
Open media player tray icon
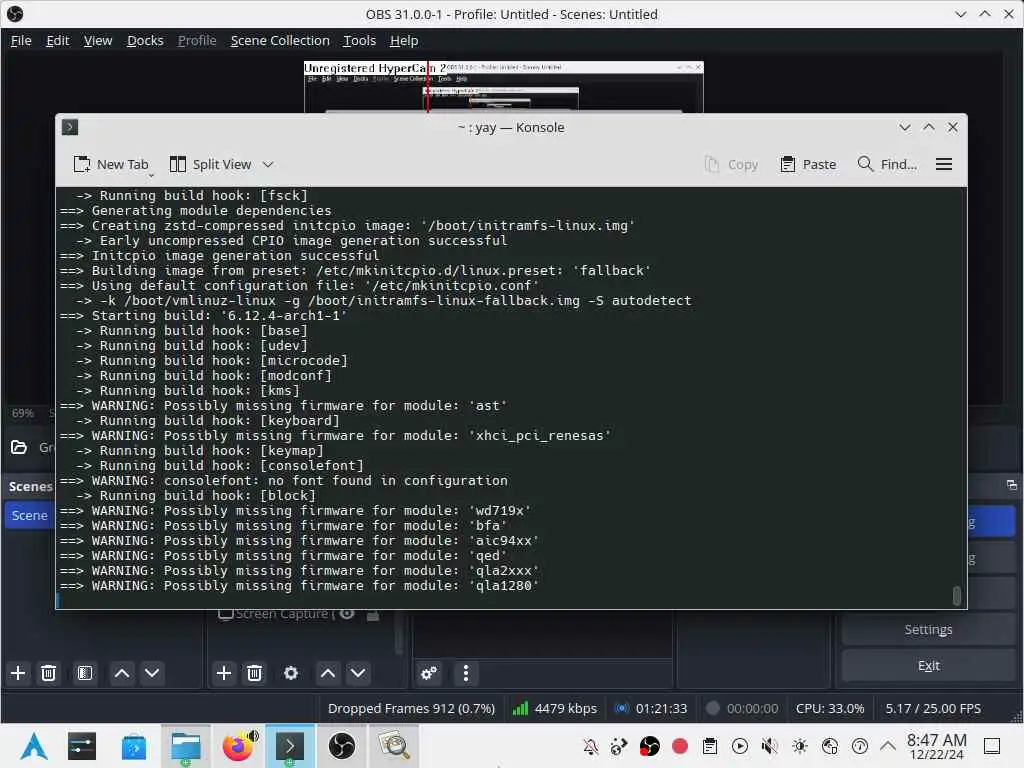pyautogui.click(x=740, y=746)
